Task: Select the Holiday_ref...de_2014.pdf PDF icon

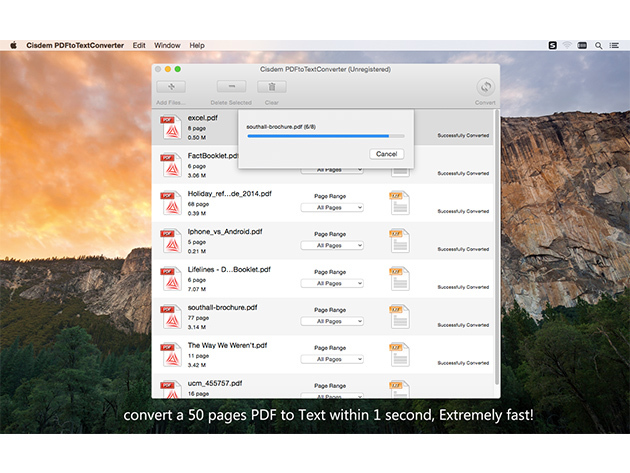Action: pos(171,203)
